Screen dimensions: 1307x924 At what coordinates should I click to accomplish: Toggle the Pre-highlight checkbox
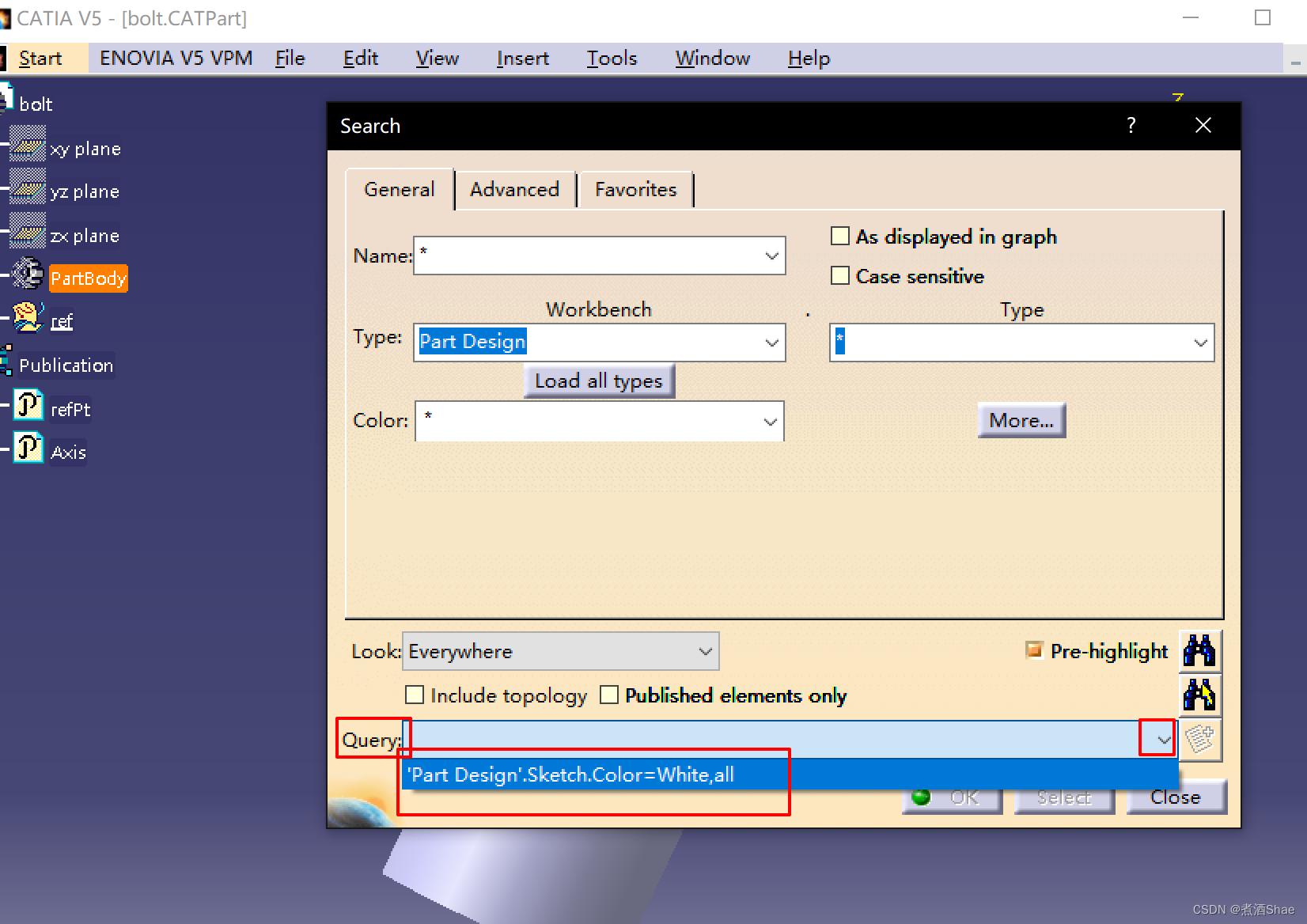pyautogui.click(x=1034, y=650)
